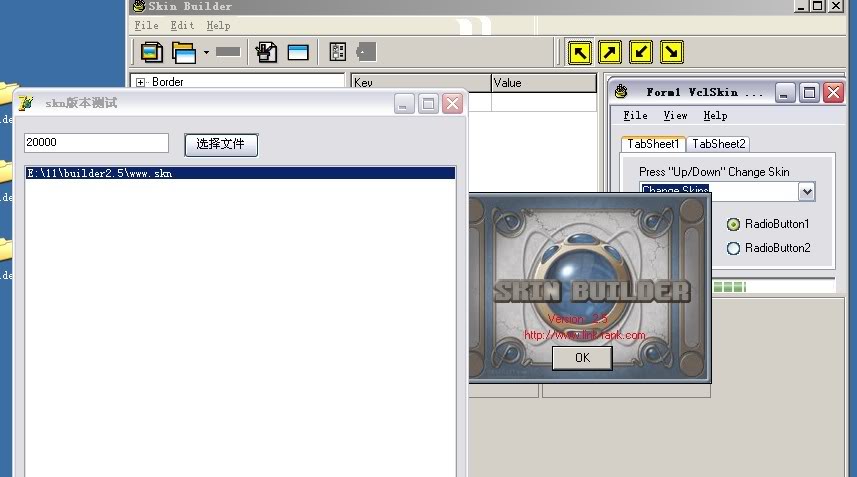The image size is (857, 477).
Task: Click the Version 2.5 text in about dialog
Action: point(577,319)
